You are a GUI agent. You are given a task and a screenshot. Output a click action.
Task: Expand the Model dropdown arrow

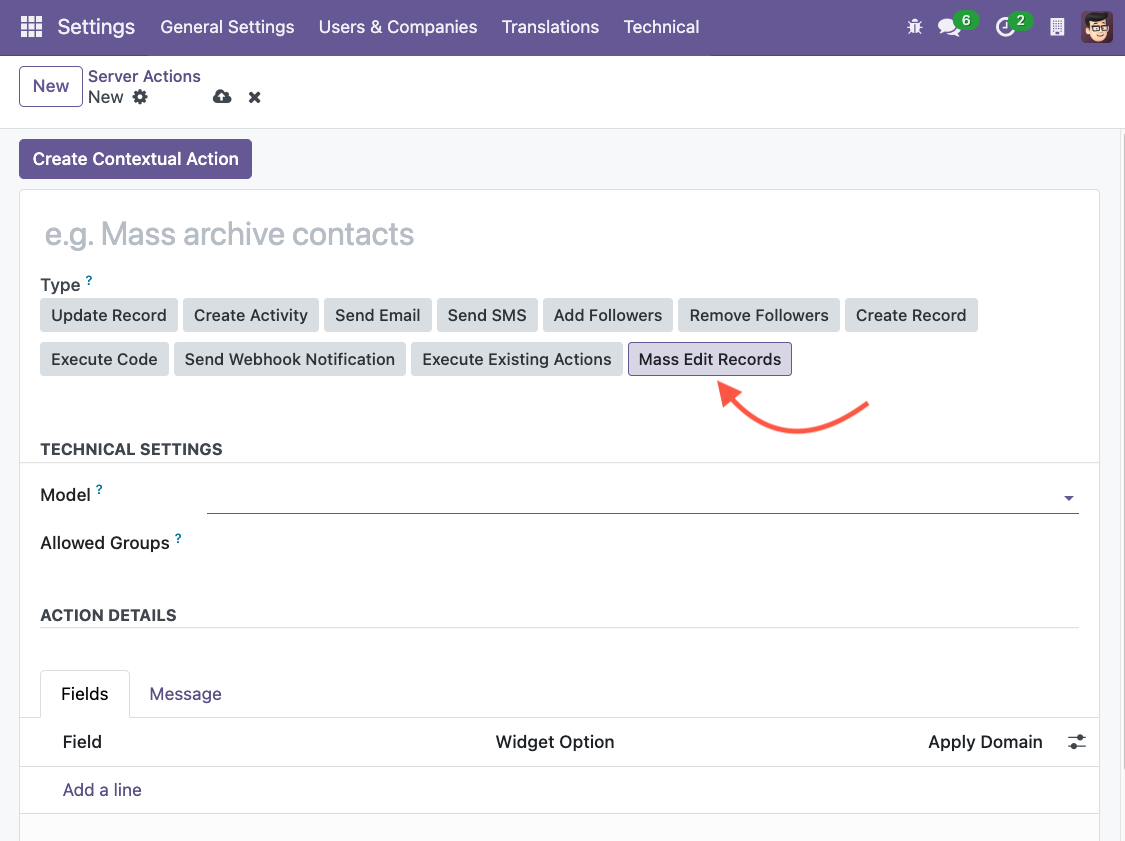coord(1068,497)
